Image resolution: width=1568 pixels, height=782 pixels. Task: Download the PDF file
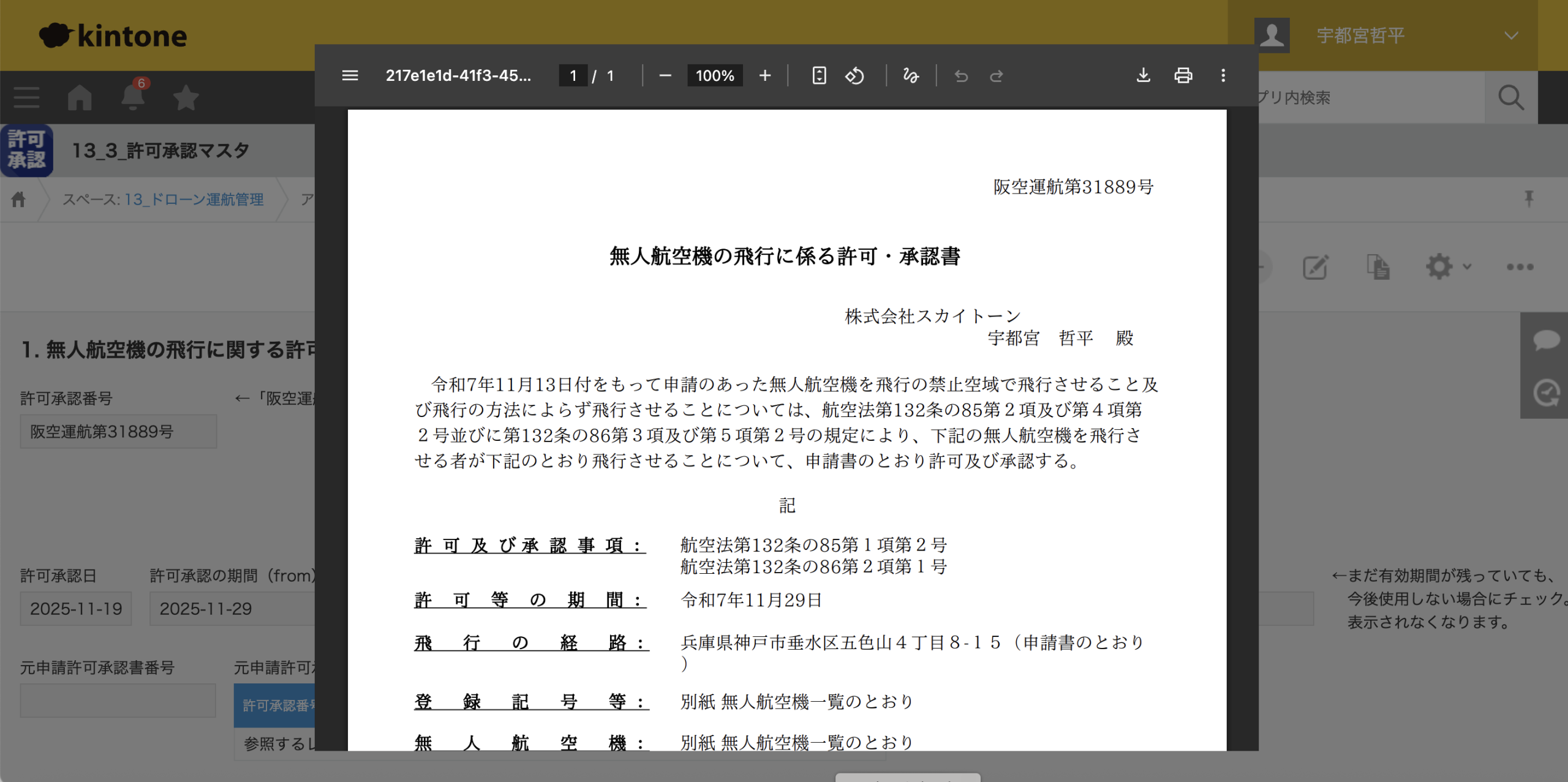[1143, 75]
